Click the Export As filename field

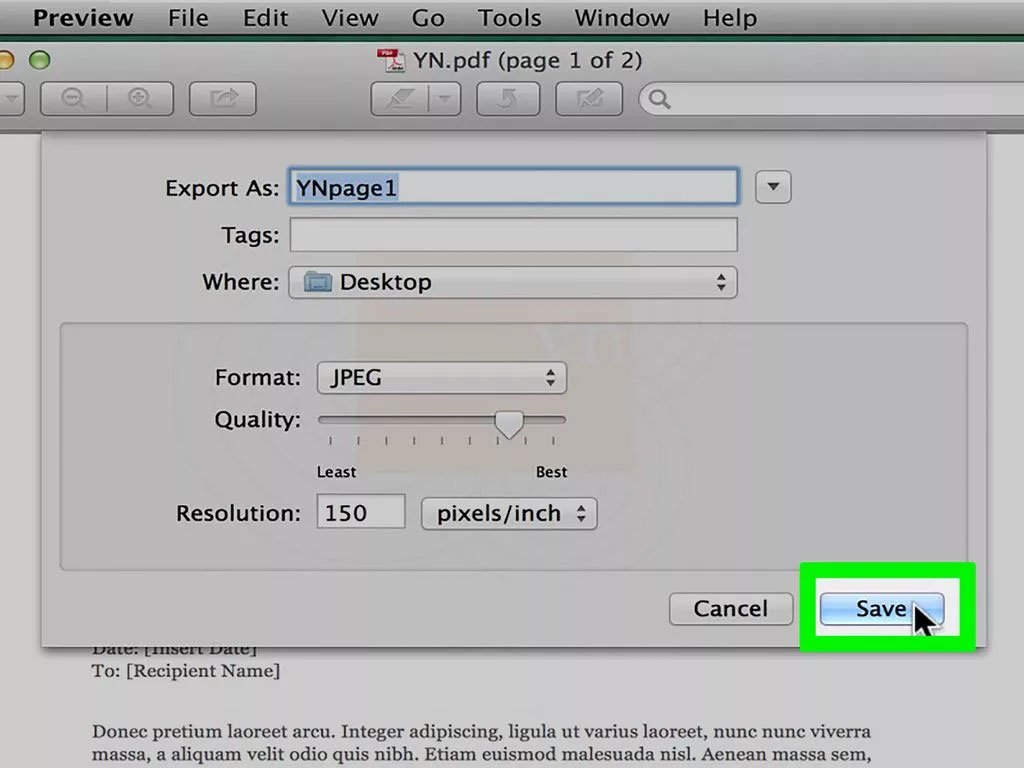point(514,187)
